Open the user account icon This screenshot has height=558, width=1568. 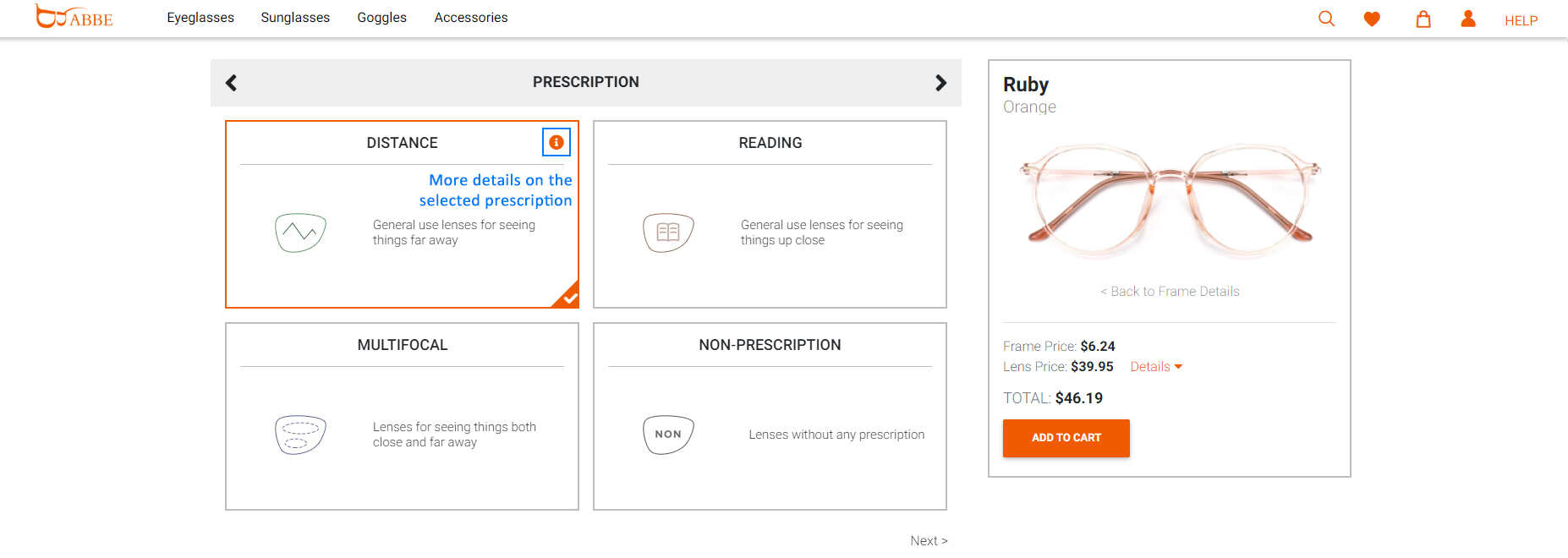point(1468,19)
